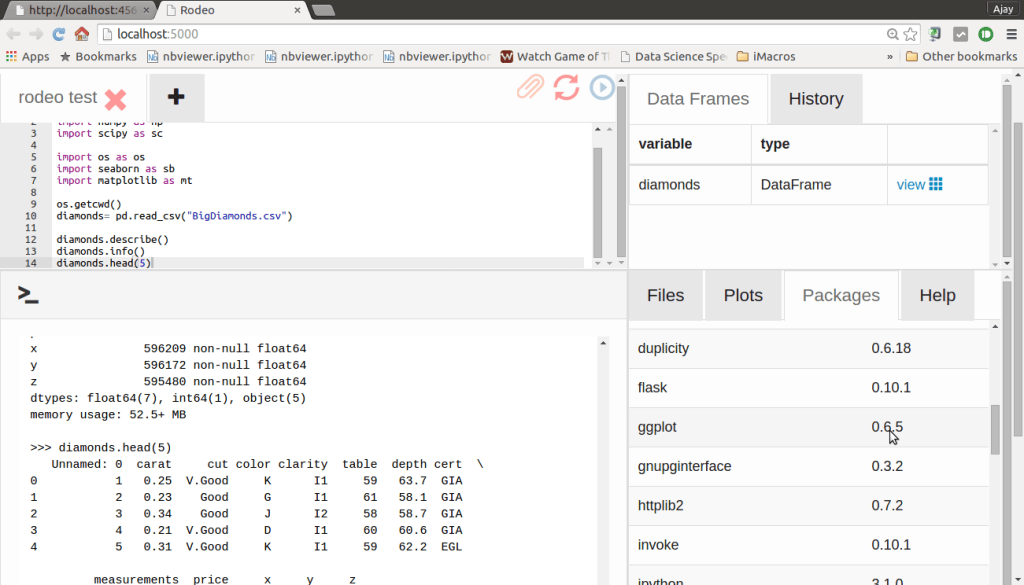1024x585 pixels.
Task: Select the flask package row
Action: (808, 388)
